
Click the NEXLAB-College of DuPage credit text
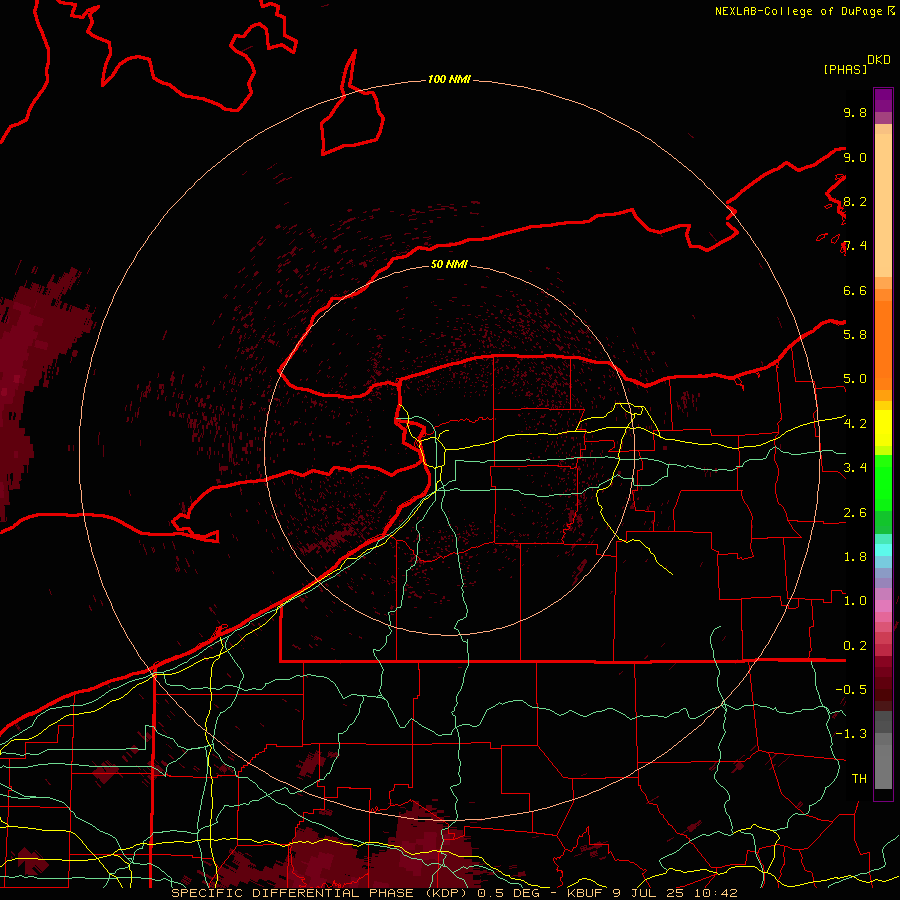pyautogui.click(x=798, y=11)
